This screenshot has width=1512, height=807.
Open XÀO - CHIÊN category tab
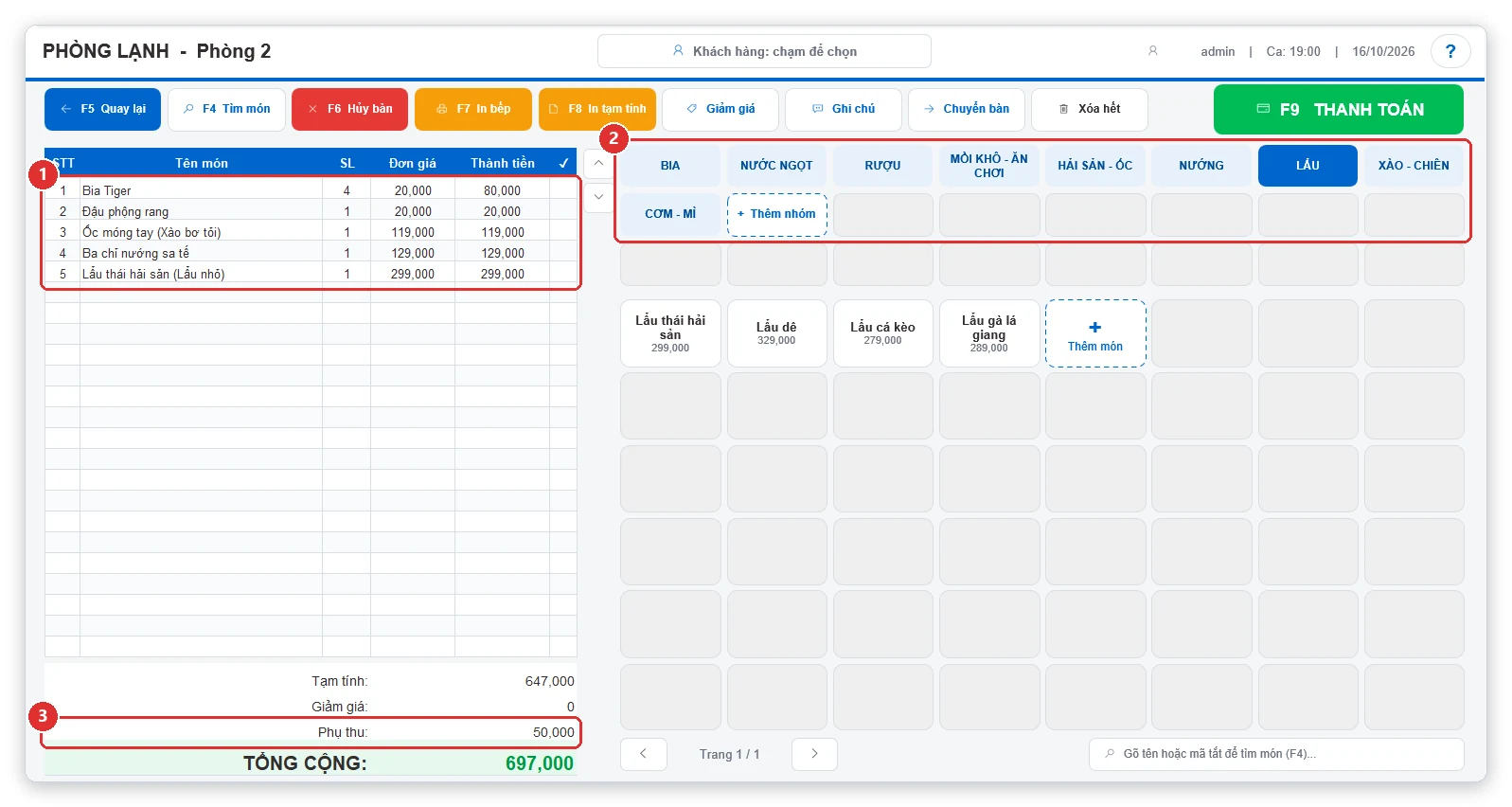tap(1414, 166)
